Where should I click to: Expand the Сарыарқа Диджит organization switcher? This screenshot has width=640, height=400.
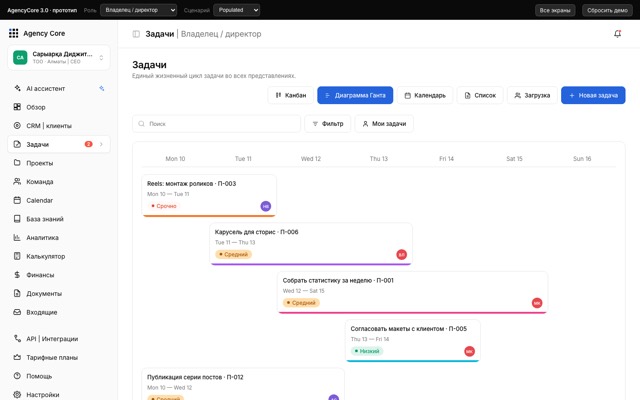59,58
